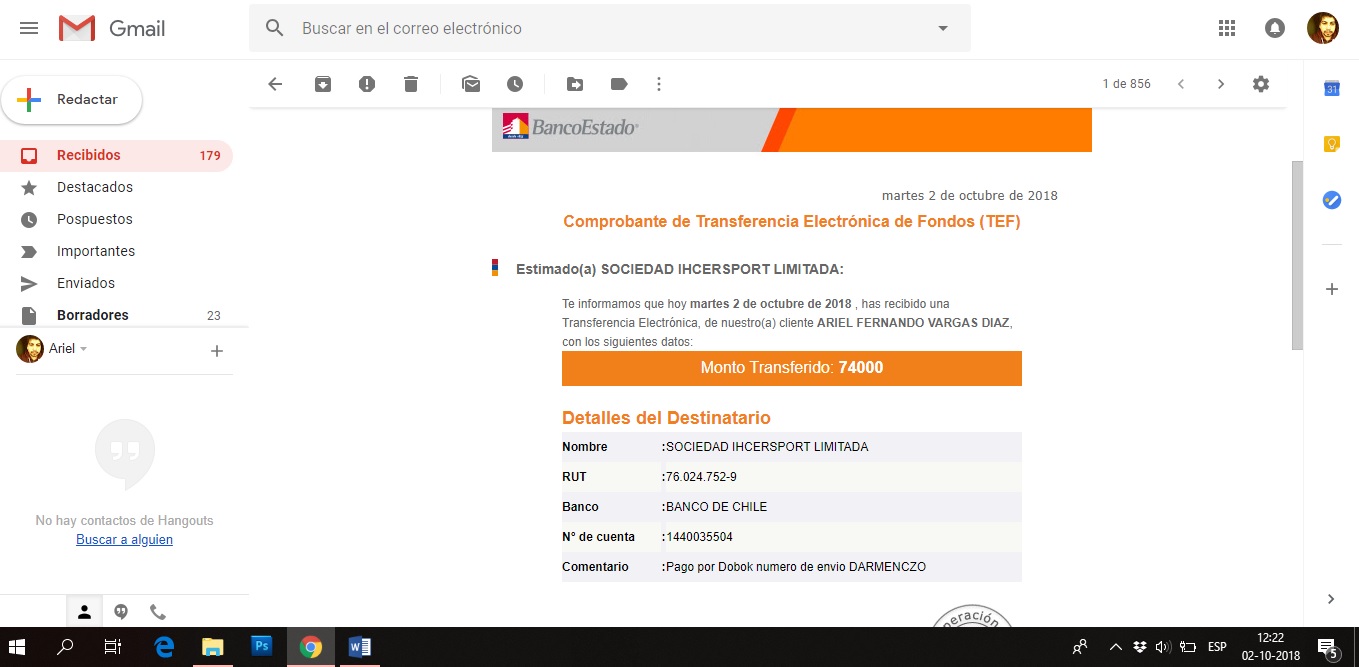Switch keyboard language ESP indicator
1359x667 pixels.
coord(1217,647)
